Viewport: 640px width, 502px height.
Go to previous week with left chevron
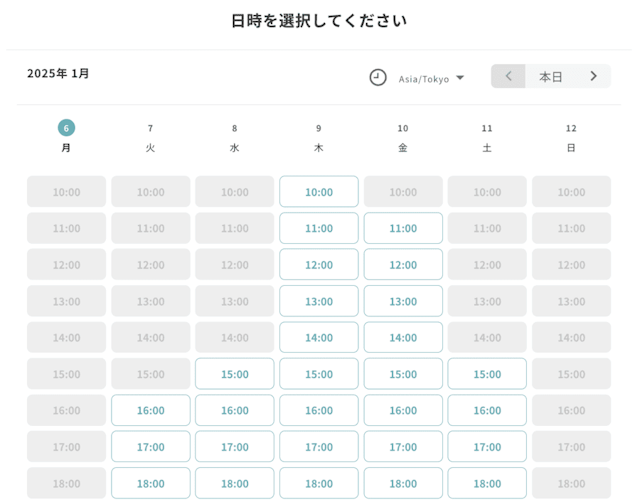pyautogui.click(x=508, y=76)
